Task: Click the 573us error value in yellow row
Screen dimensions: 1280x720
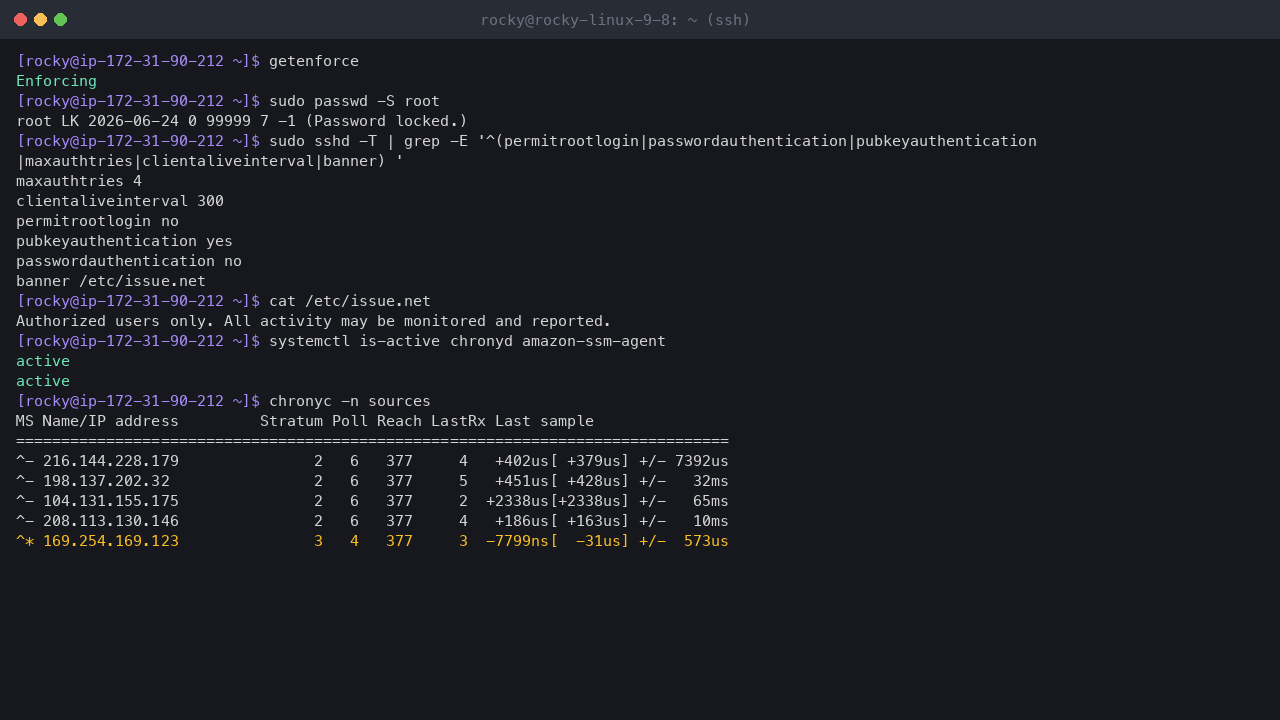Action: [x=706, y=541]
